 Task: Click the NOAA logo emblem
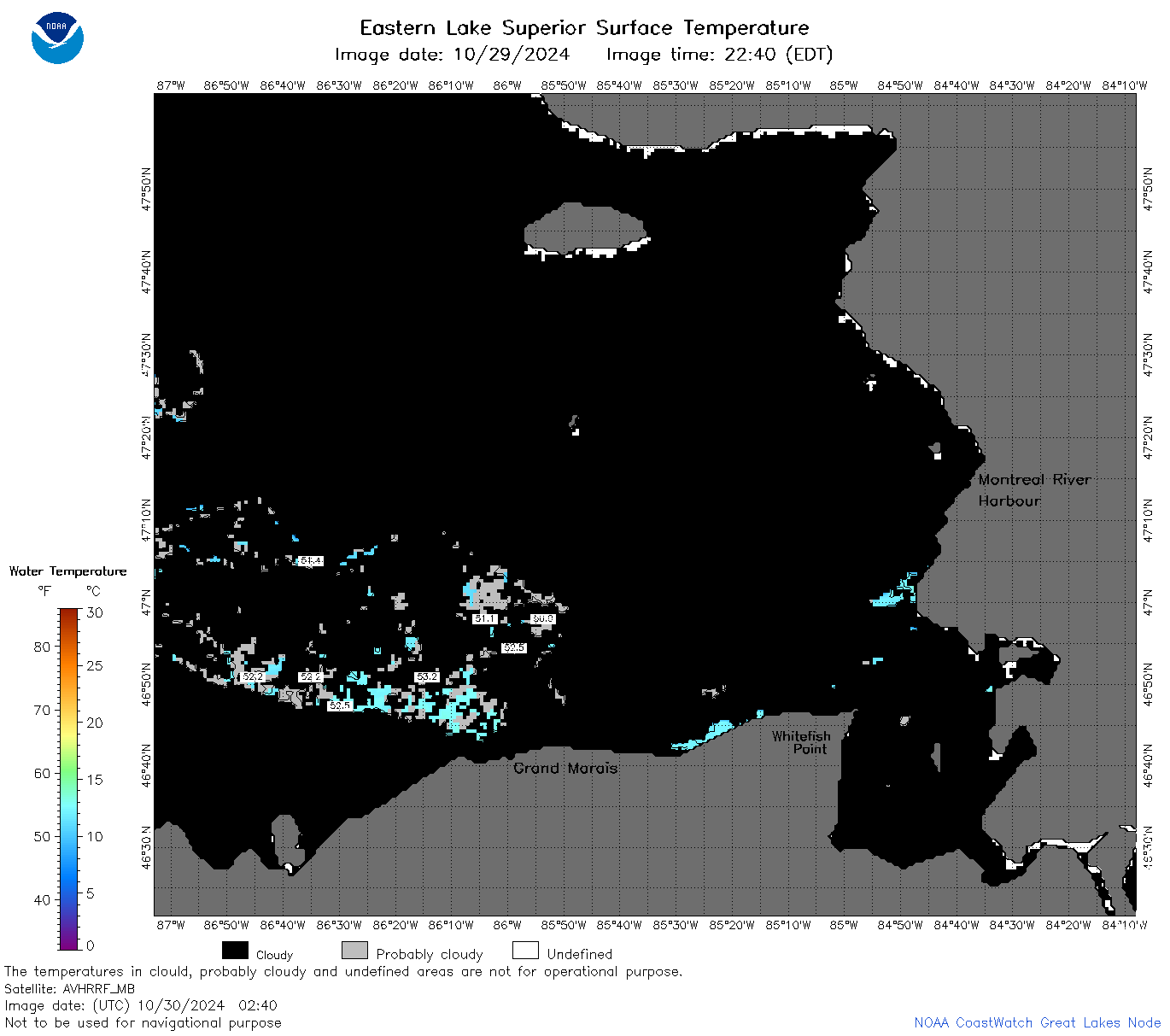pos(57,38)
